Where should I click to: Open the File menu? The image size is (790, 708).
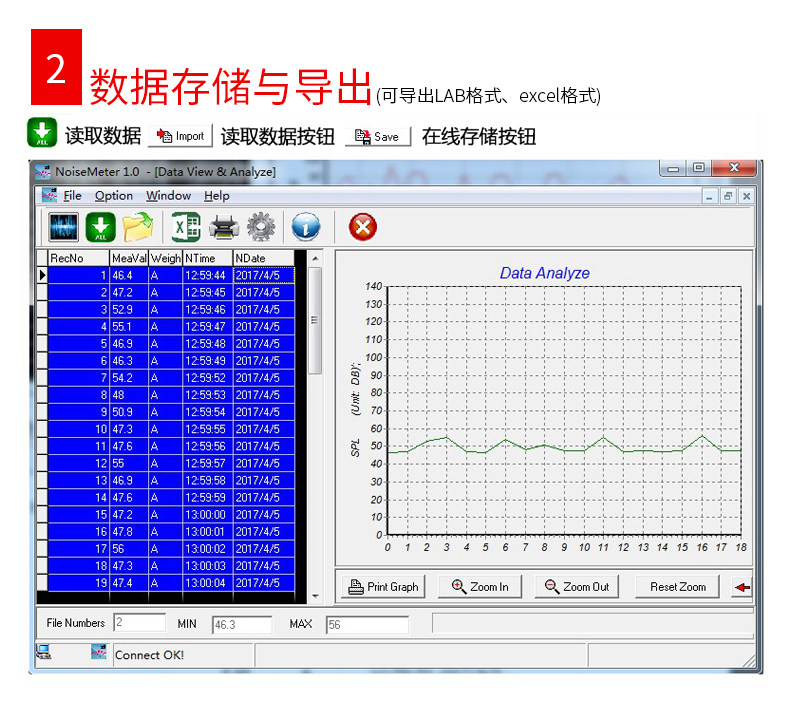pos(72,196)
